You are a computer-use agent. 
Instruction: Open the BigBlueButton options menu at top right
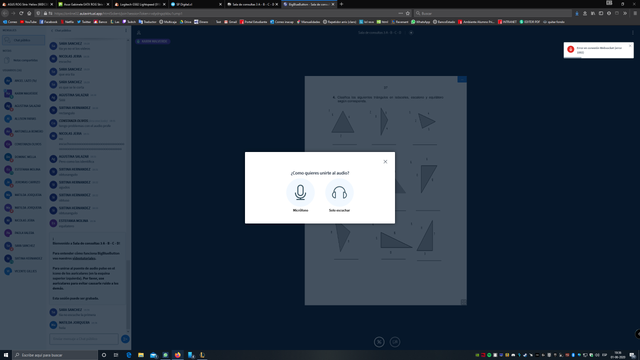[633, 32]
